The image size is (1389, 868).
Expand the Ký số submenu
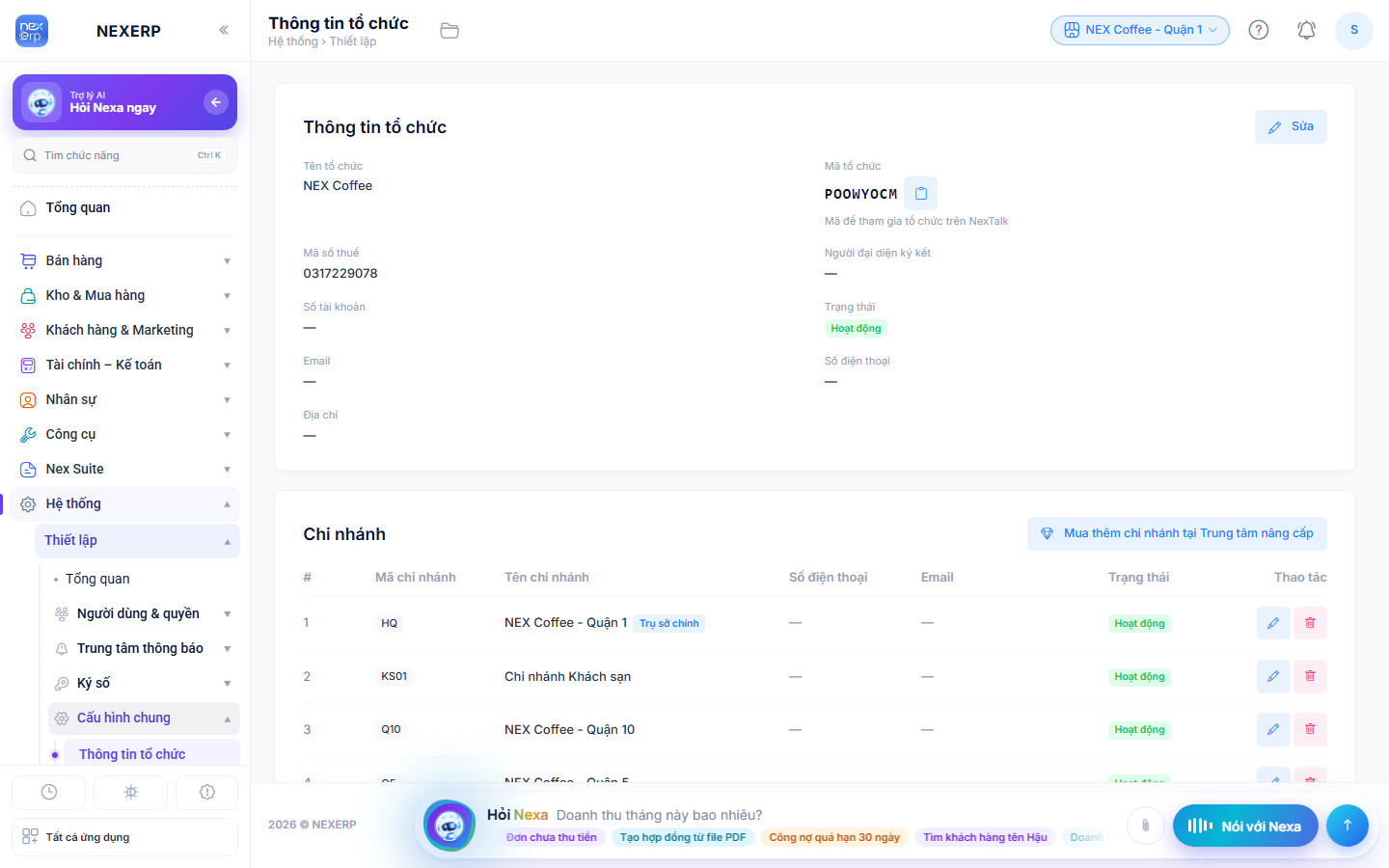pos(143,683)
